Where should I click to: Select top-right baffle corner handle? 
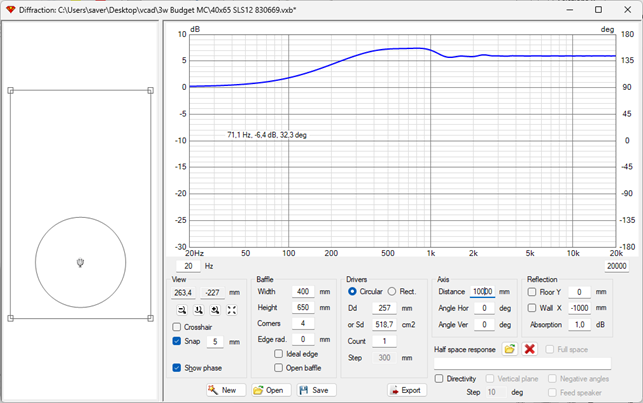[x=150, y=91]
